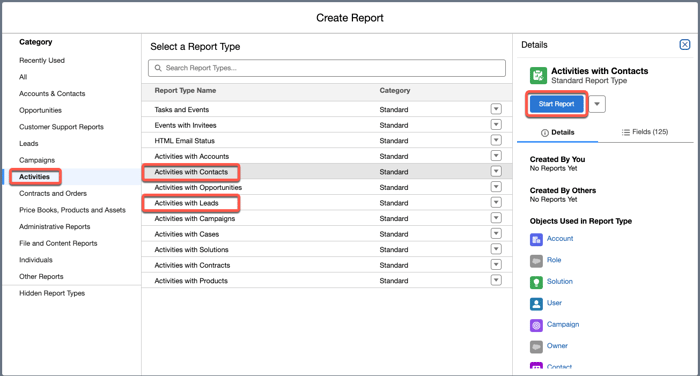Open the User object link
The image size is (700, 376).
tap(554, 303)
